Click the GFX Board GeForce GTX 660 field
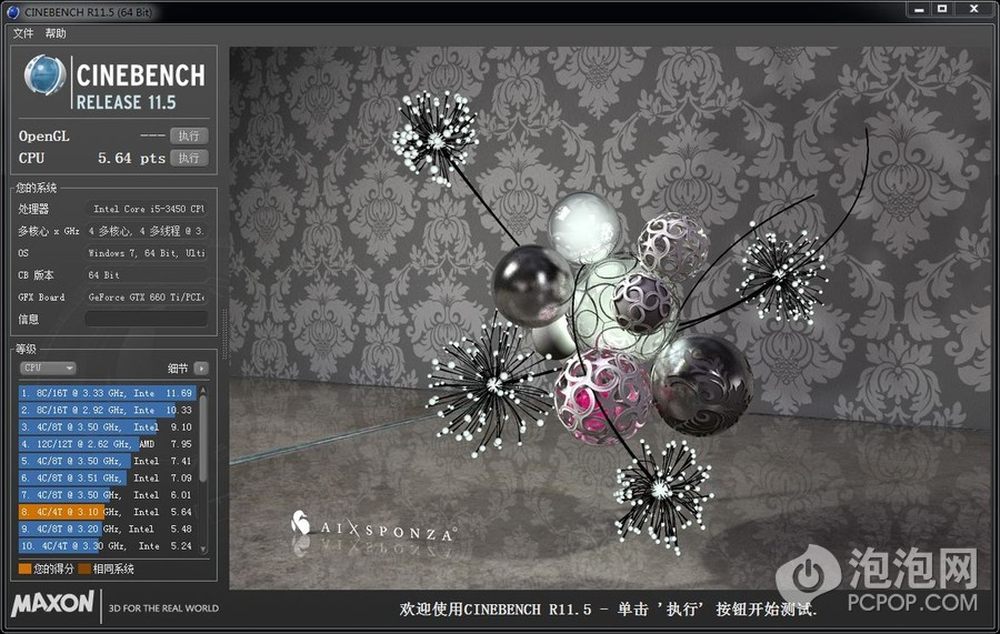This screenshot has width=1000, height=634. point(146,297)
